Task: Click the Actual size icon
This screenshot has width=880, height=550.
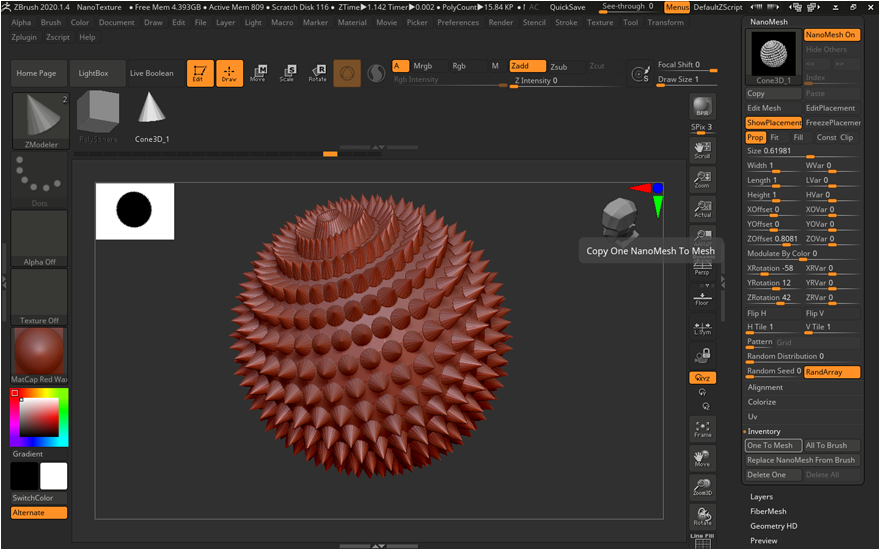Action: [x=702, y=209]
